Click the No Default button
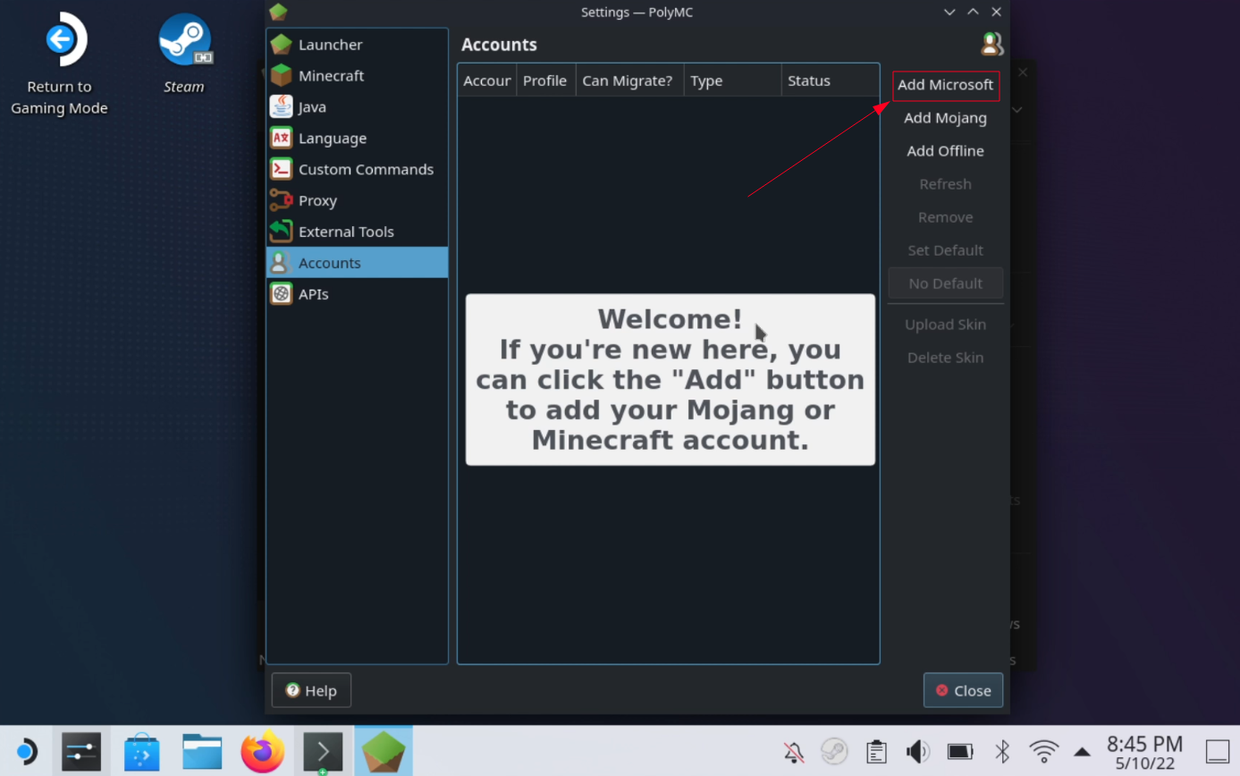 [945, 283]
